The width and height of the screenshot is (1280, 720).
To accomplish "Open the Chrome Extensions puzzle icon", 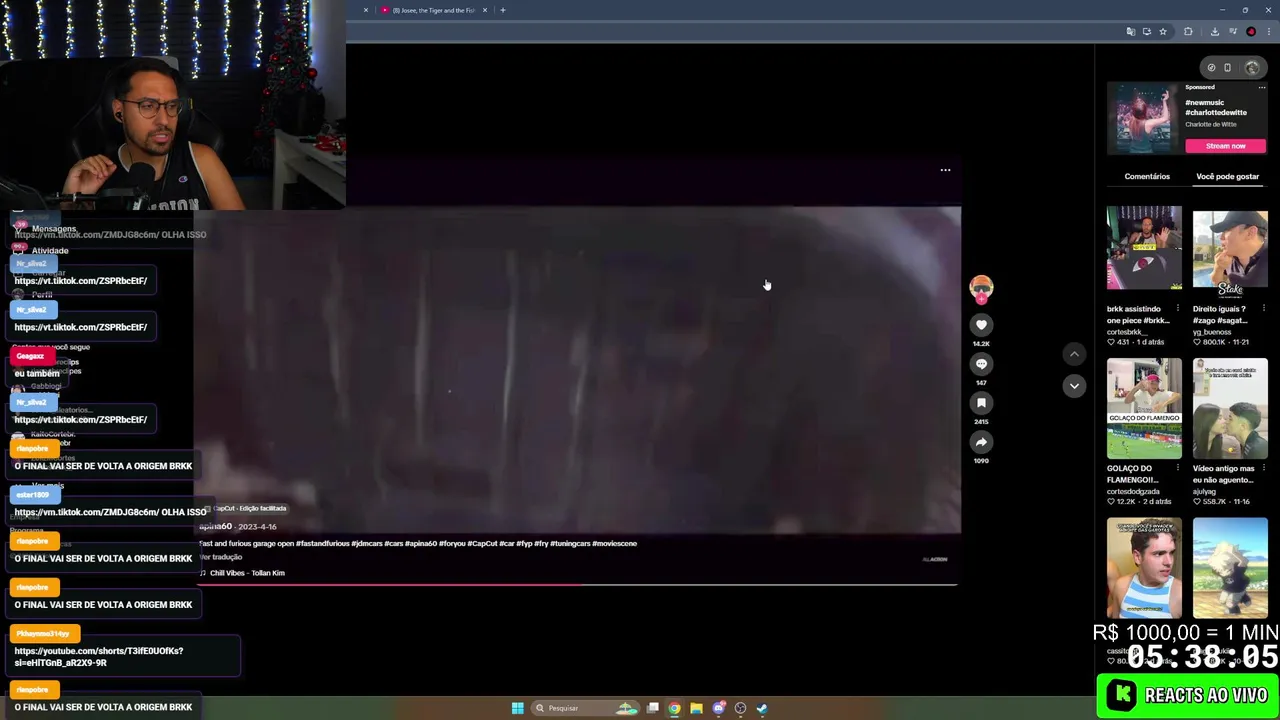I will click(x=1188, y=32).
